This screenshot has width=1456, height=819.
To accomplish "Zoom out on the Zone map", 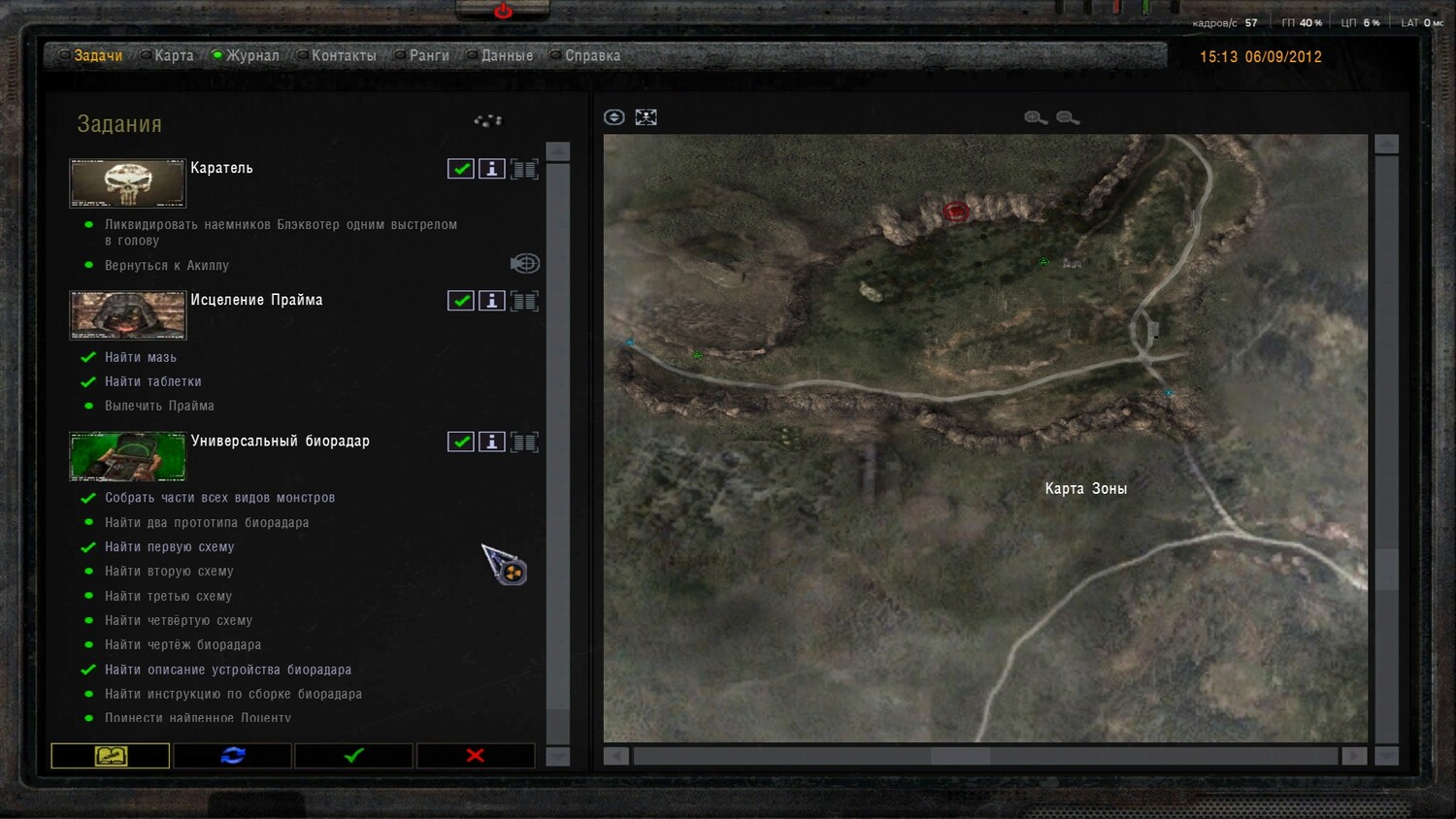I will [1068, 117].
